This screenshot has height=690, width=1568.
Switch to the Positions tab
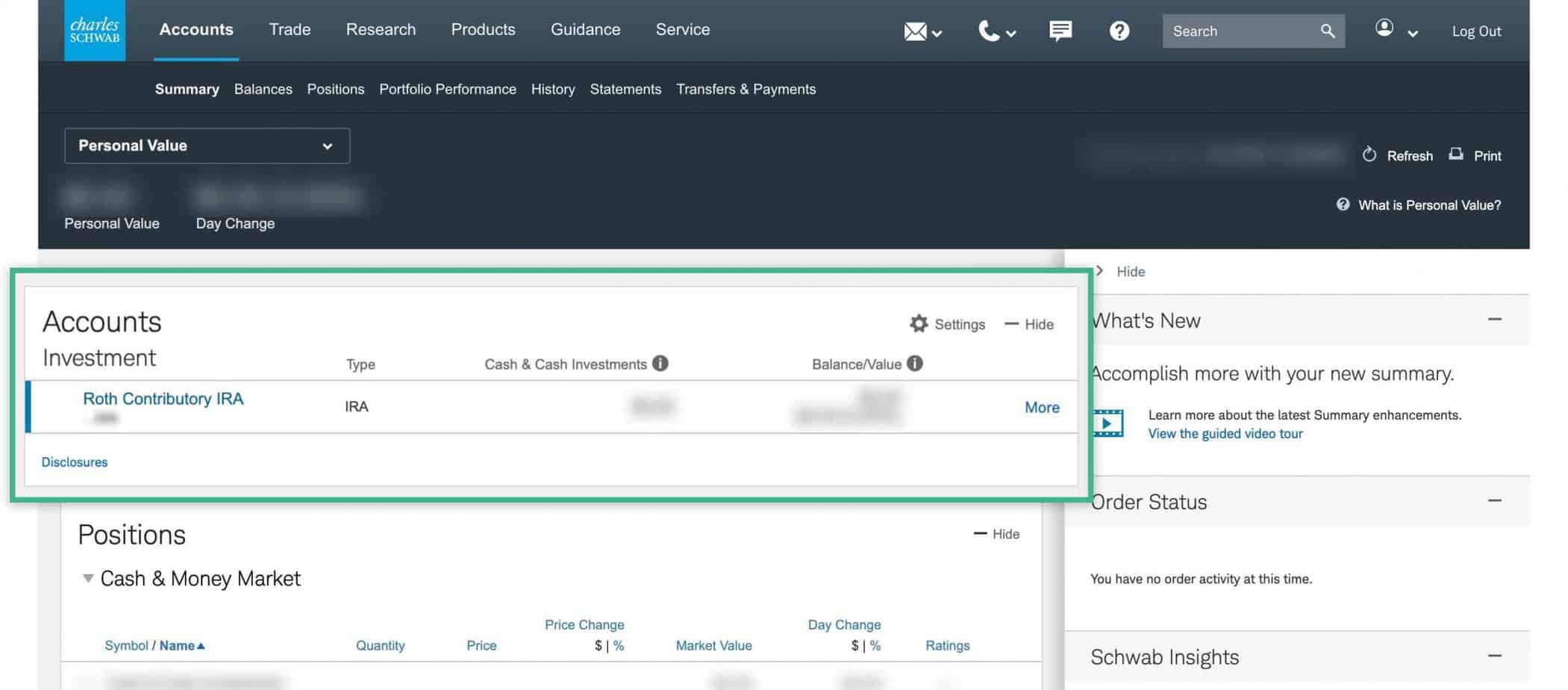(335, 89)
